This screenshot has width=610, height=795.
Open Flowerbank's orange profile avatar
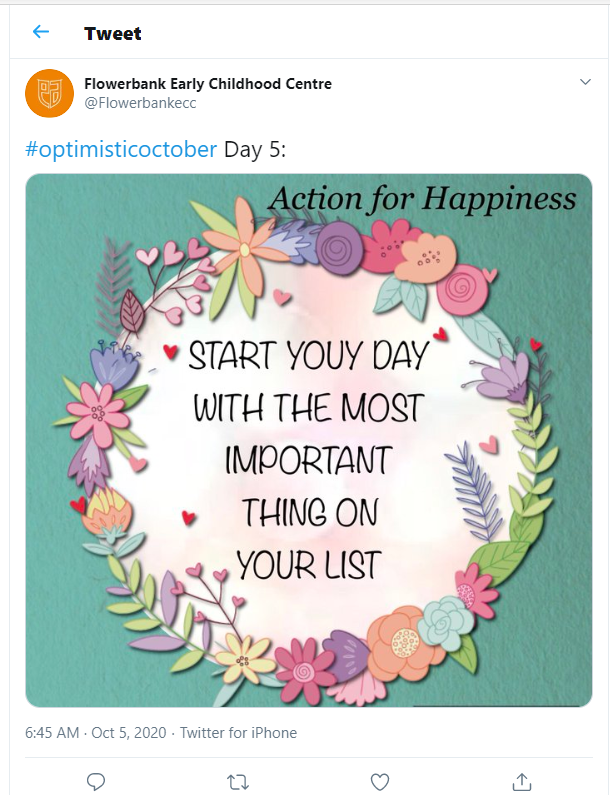pos(49,93)
